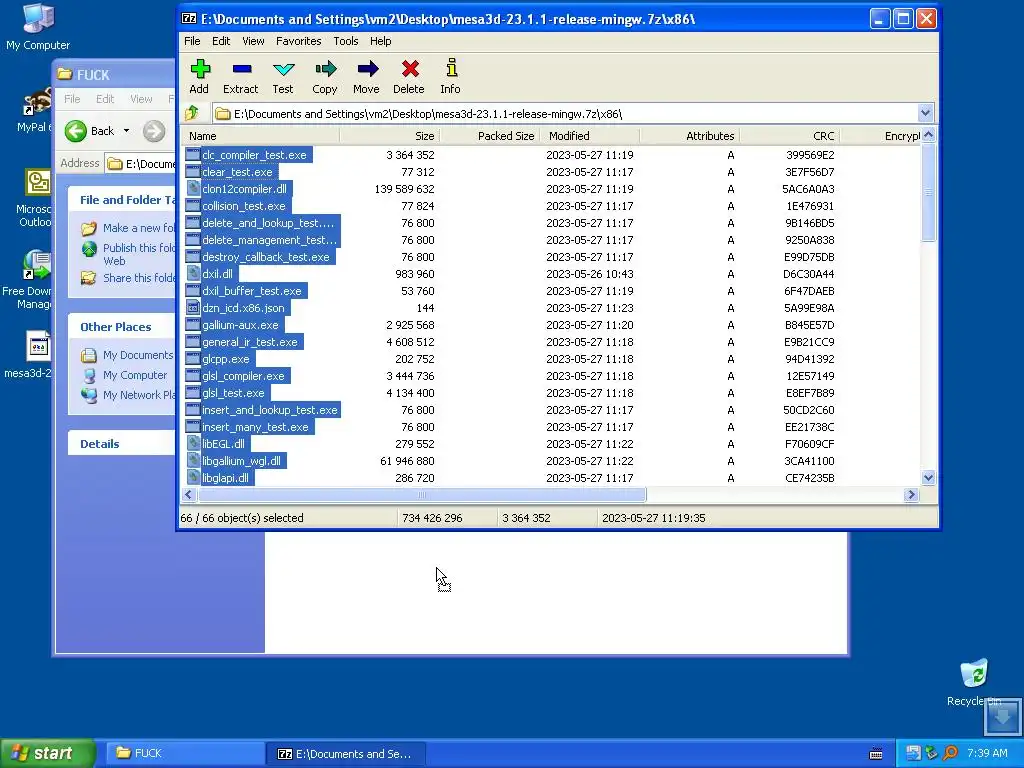Open the Tools menu in 7-Zip
Viewport: 1024px width, 768px height.
(345, 41)
